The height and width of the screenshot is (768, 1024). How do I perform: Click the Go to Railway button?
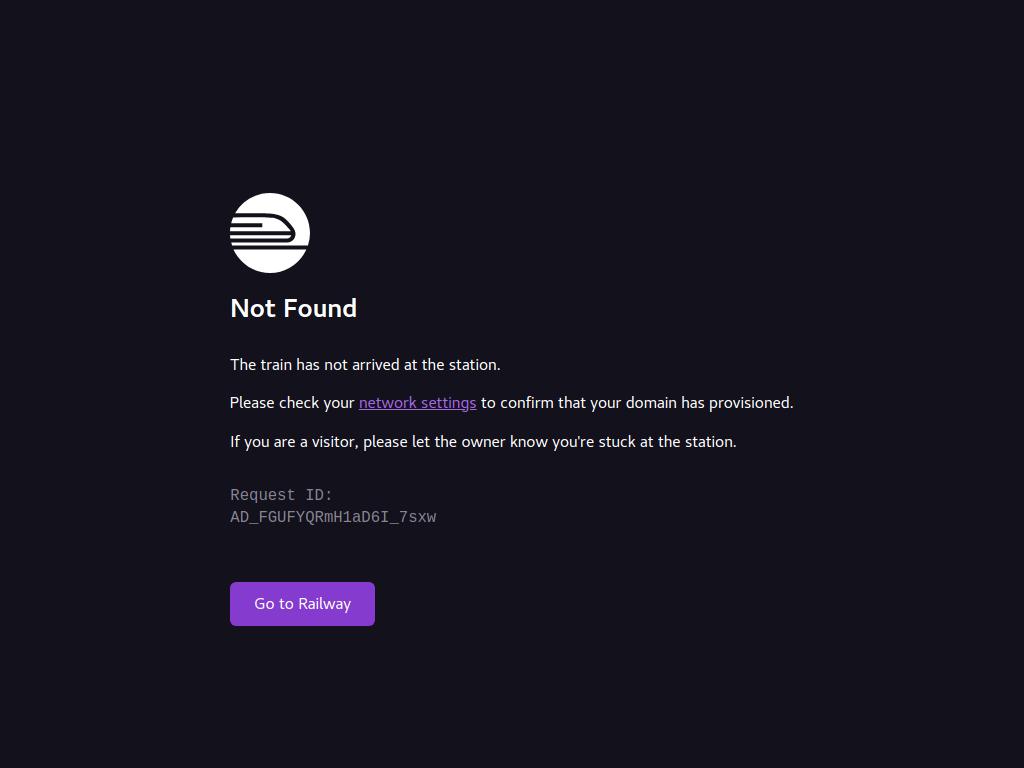click(x=302, y=604)
